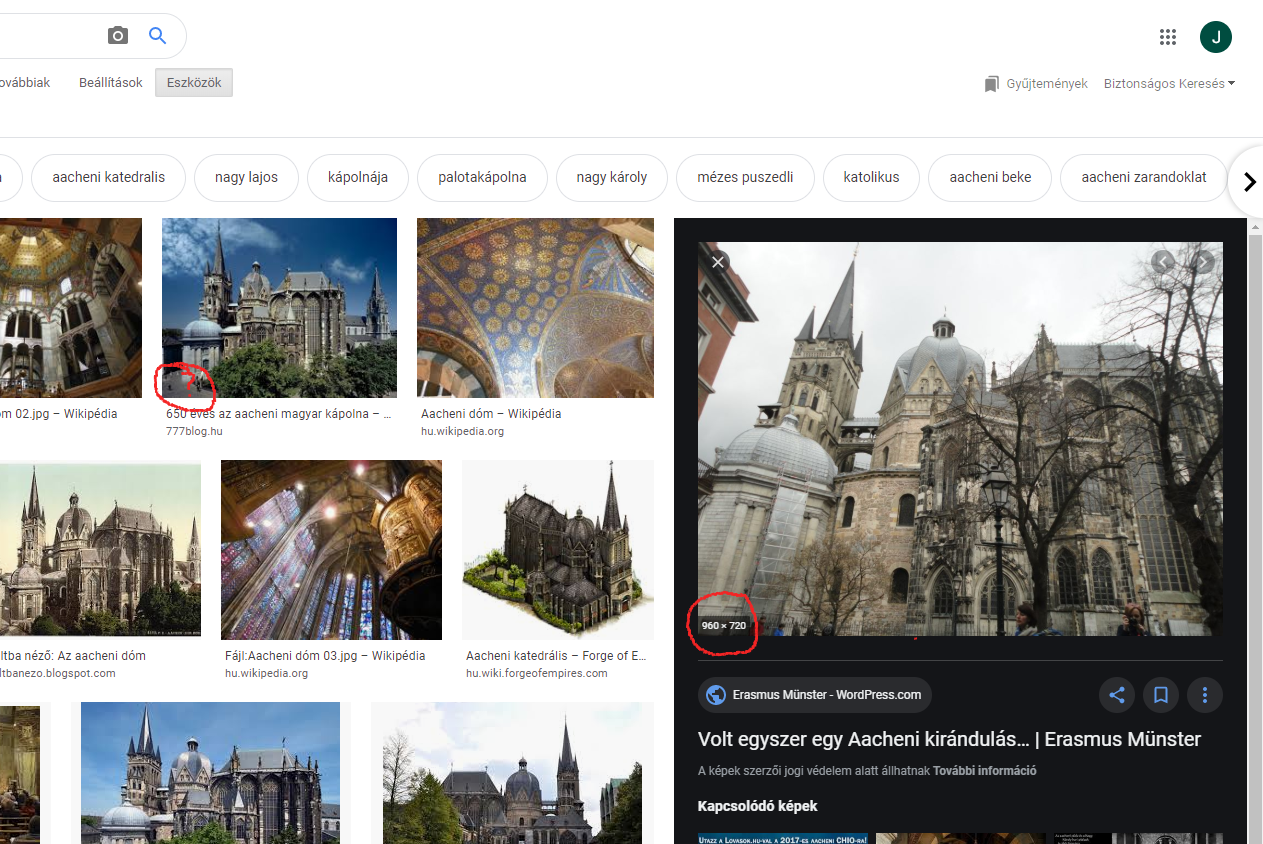Click the large preview cathedral image

[x=960, y=439]
